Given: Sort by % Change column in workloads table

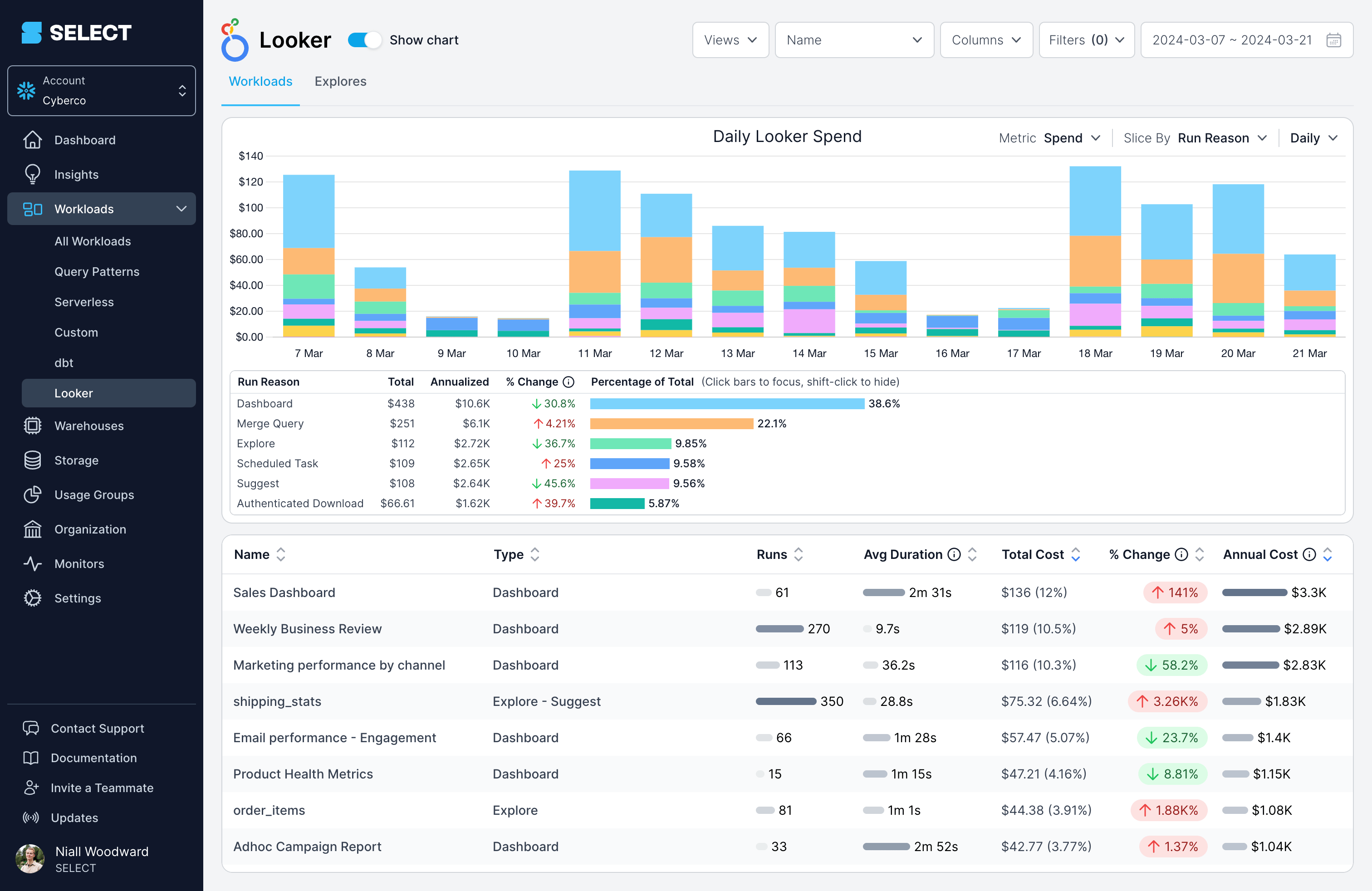Looking at the screenshot, I should 1199,554.
